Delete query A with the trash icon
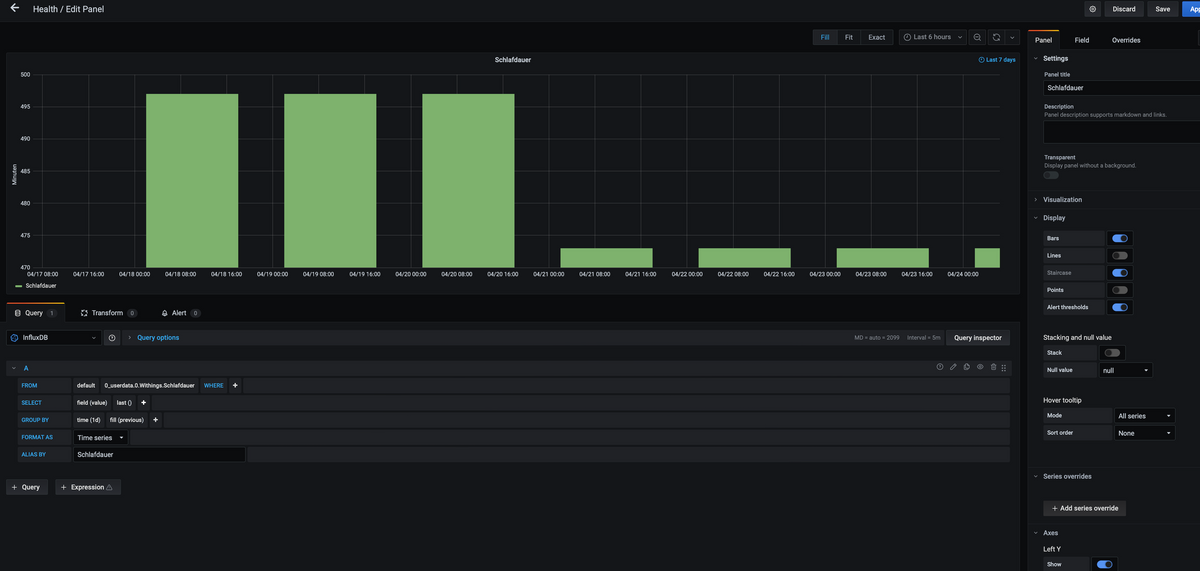 click(x=993, y=367)
